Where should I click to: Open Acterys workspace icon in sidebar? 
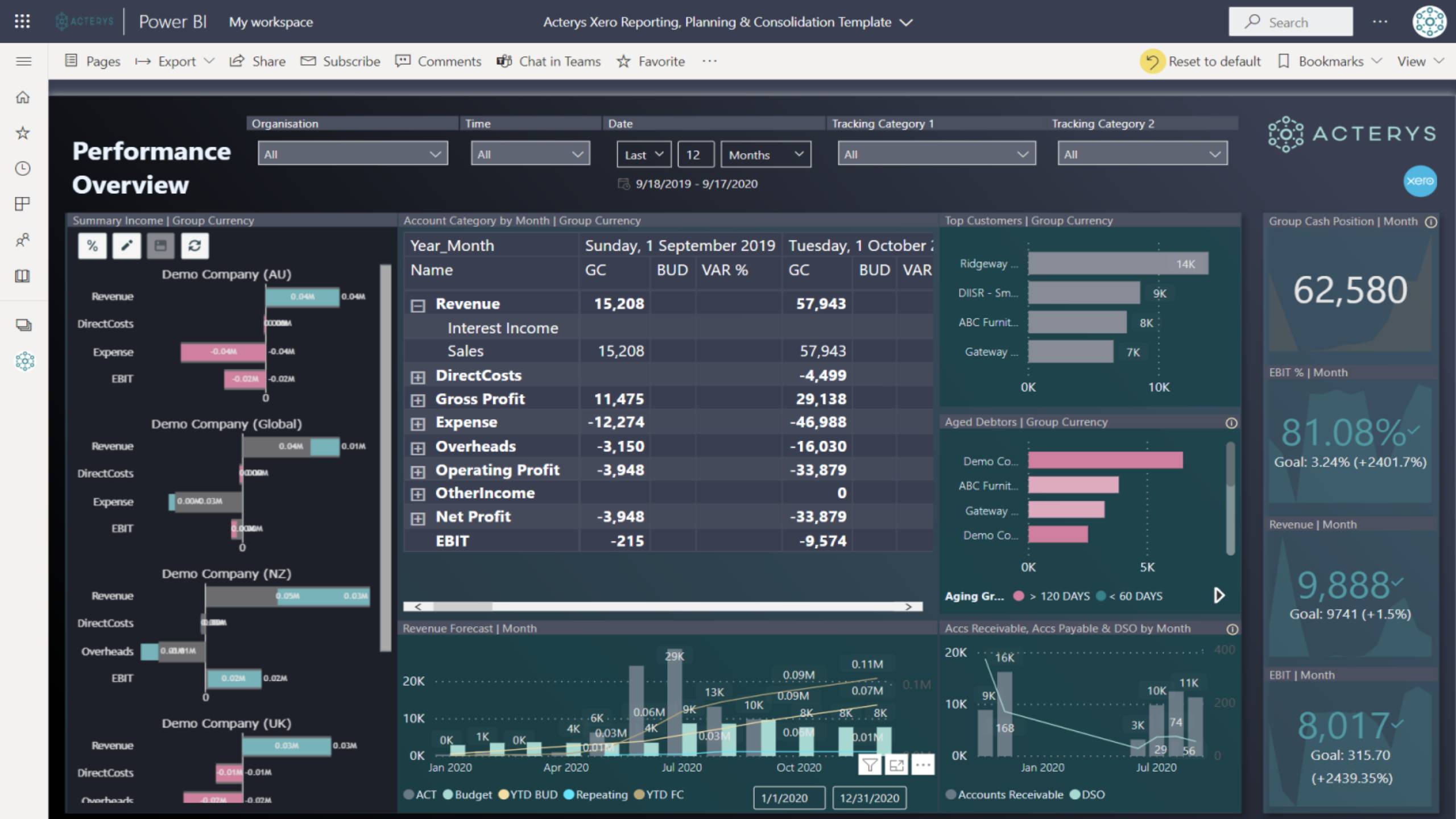[x=24, y=361]
